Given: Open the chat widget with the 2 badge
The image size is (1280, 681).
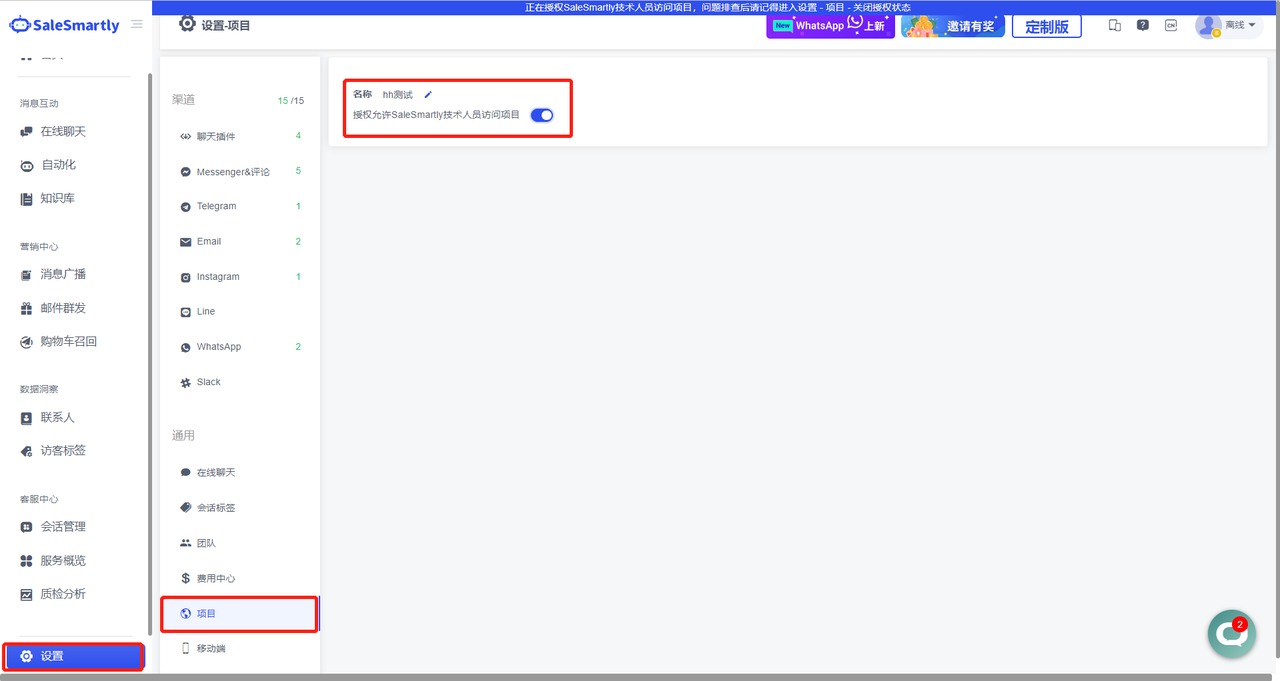Looking at the screenshot, I should click(1231, 635).
